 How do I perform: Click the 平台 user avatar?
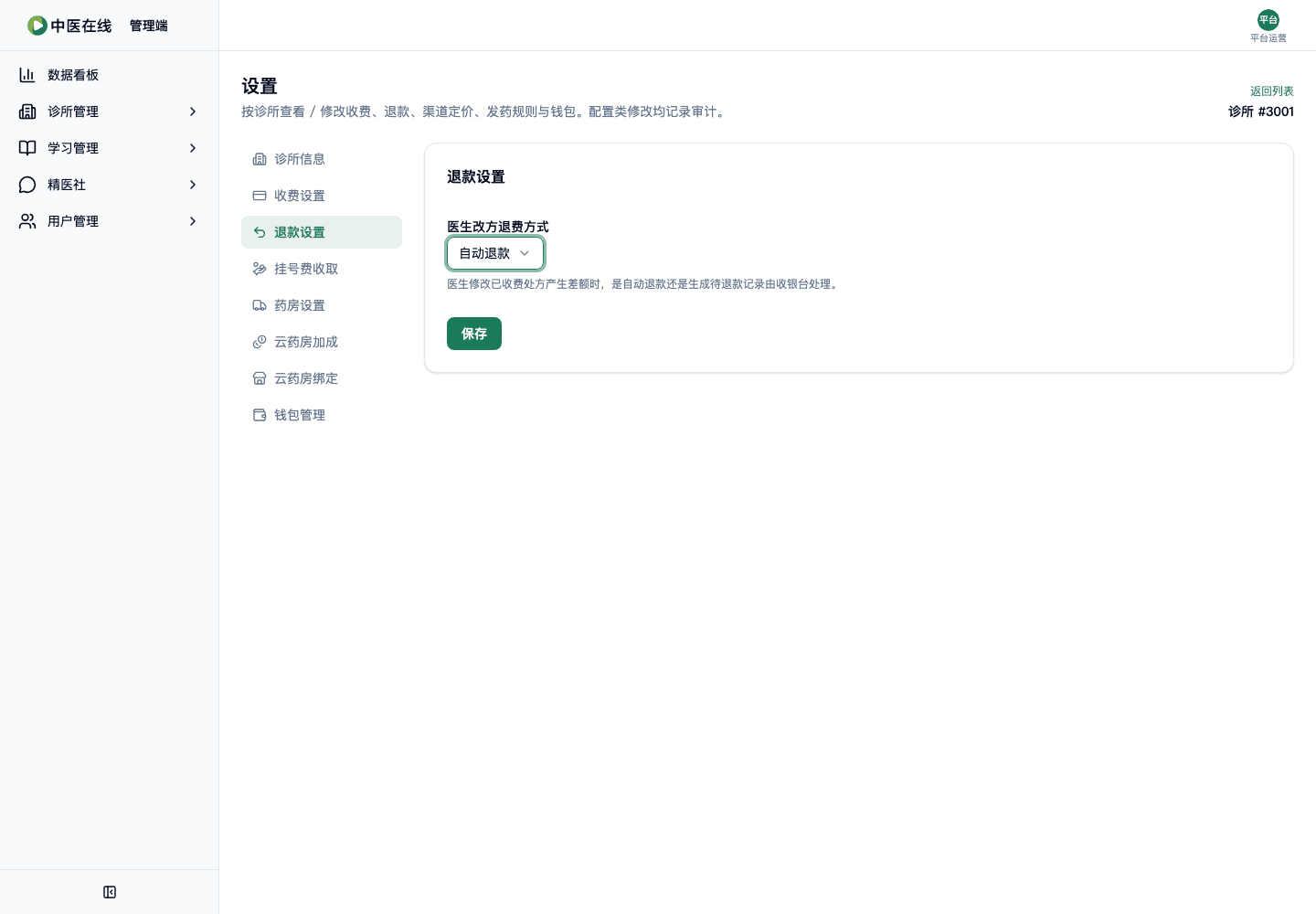(1268, 20)
